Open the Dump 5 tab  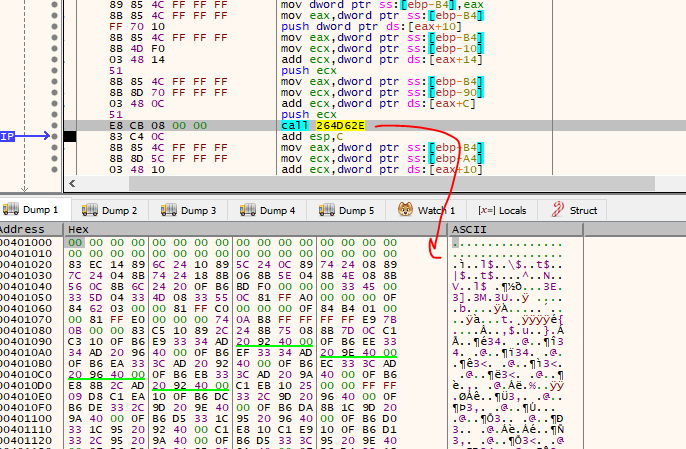point(346,210)
